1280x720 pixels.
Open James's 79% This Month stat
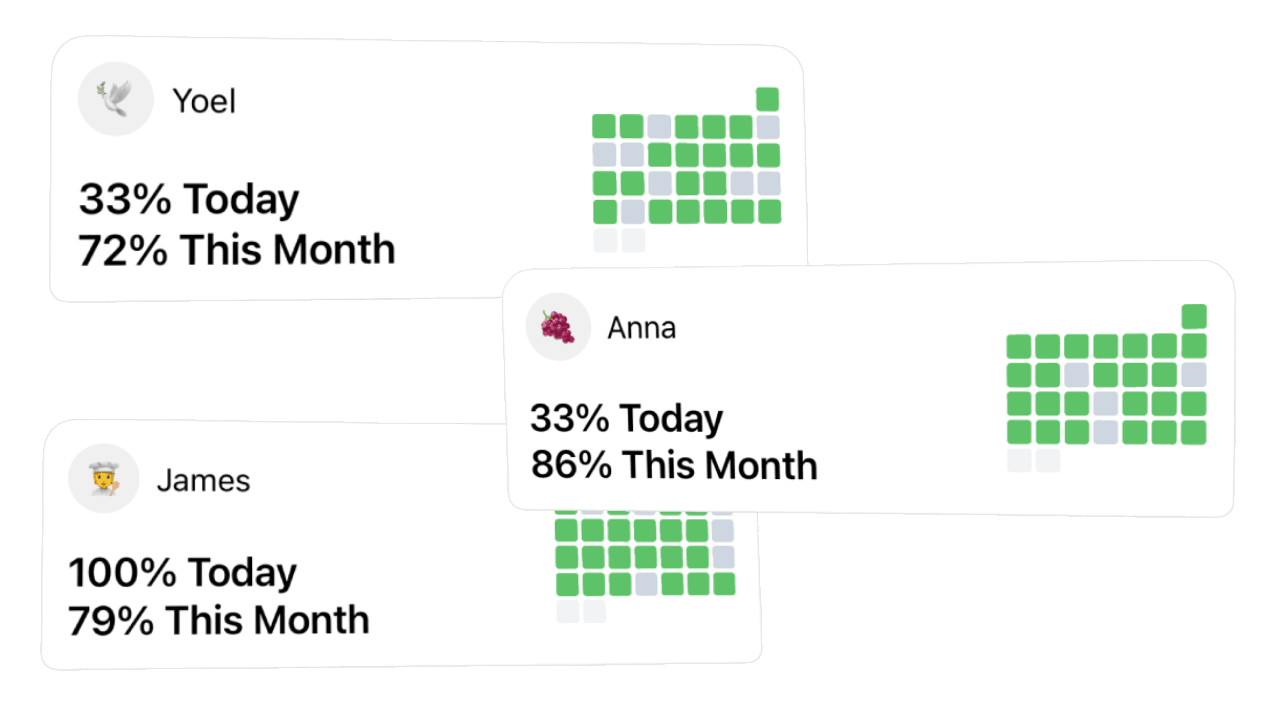pyautogui.click(x=219, y=620)
